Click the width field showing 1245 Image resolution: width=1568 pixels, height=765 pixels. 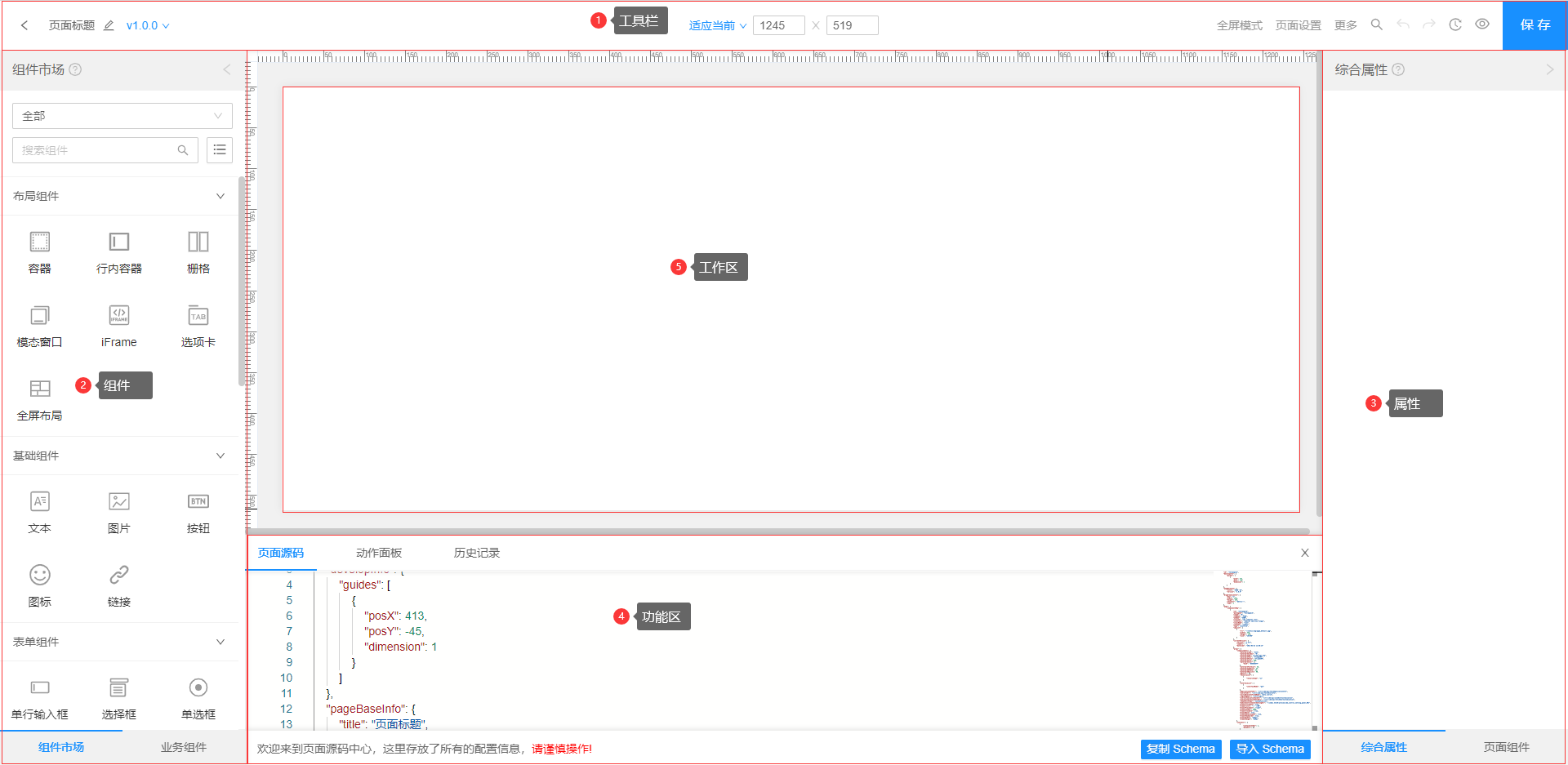click(778, 25)
